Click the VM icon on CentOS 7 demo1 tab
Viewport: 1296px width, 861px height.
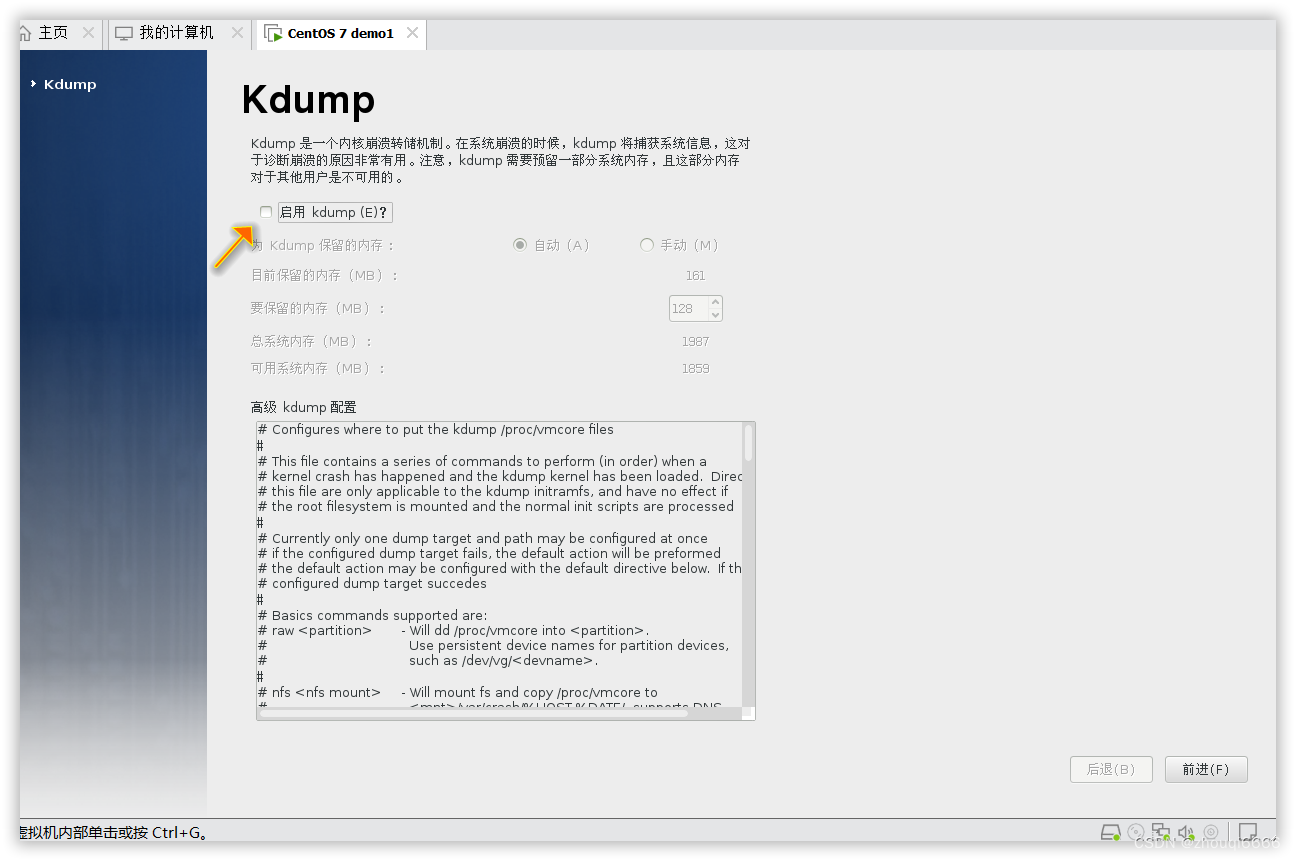coord(272,33)
